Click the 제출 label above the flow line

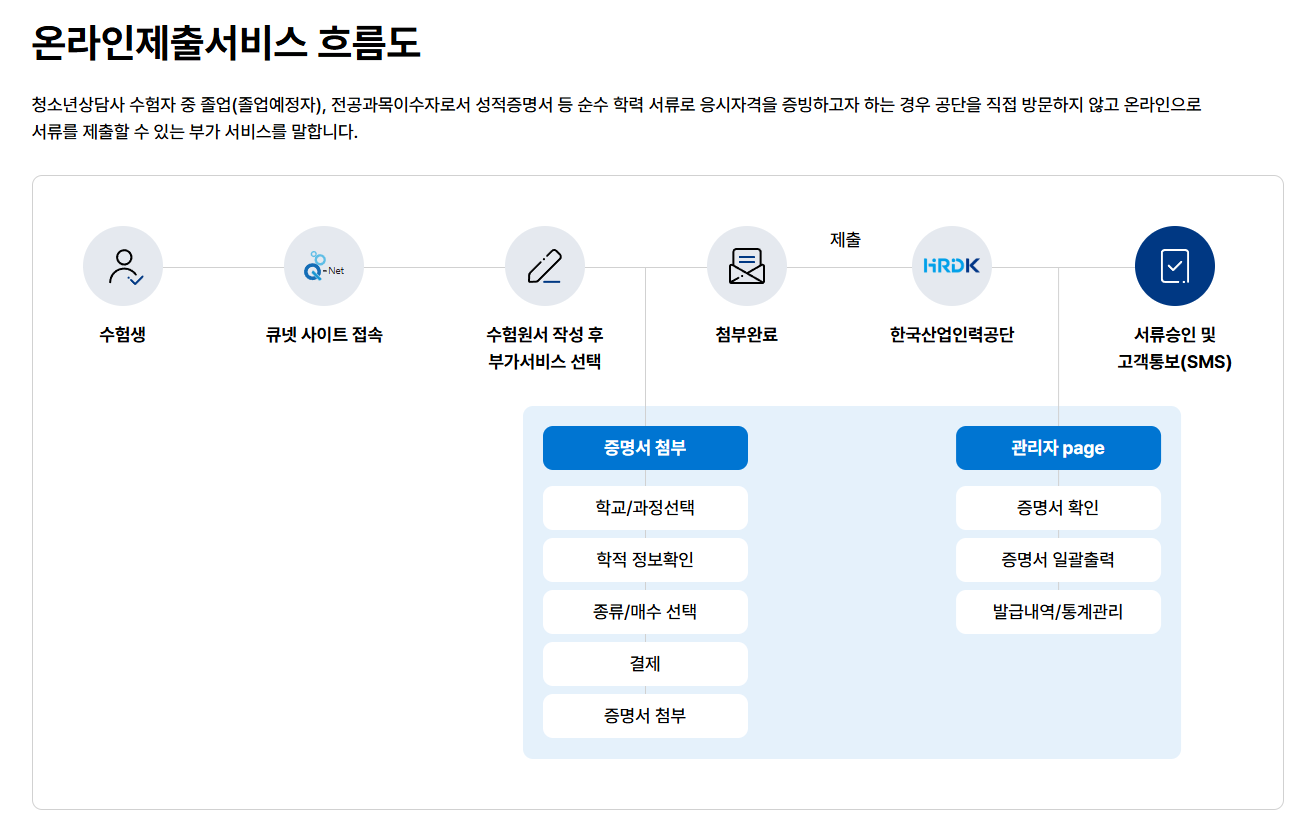pos(846,239)
